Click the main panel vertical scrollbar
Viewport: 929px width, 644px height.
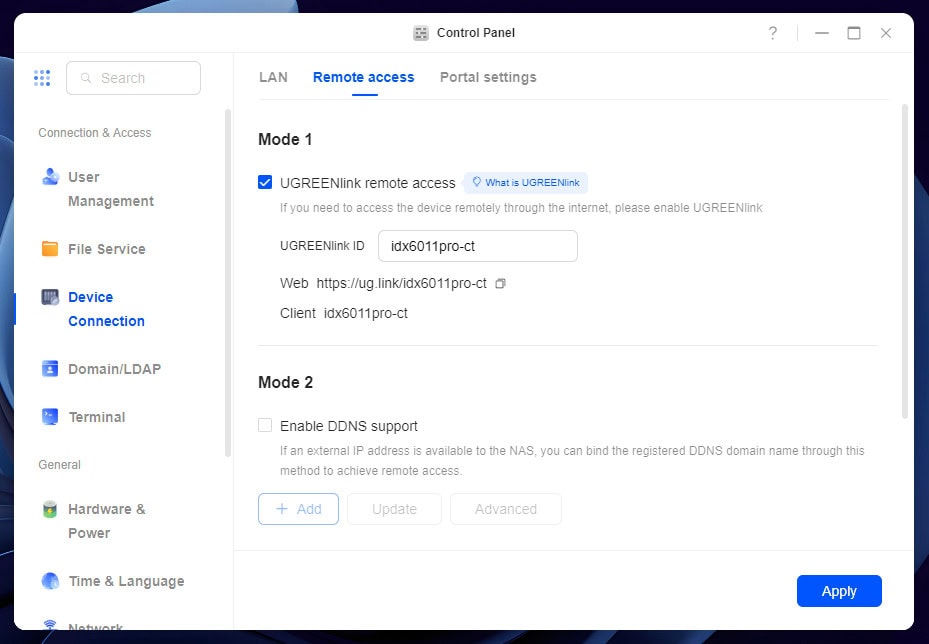pyautogui.click(x=906, y=260)
